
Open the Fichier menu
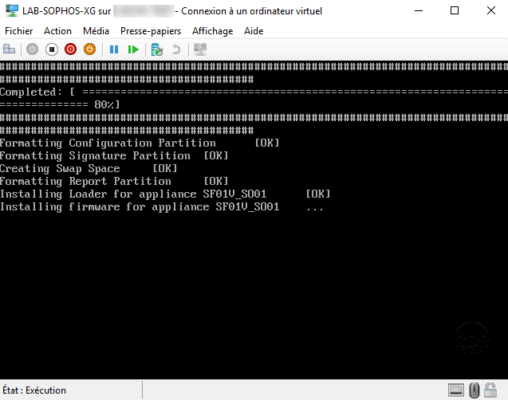tap(19, 31)
